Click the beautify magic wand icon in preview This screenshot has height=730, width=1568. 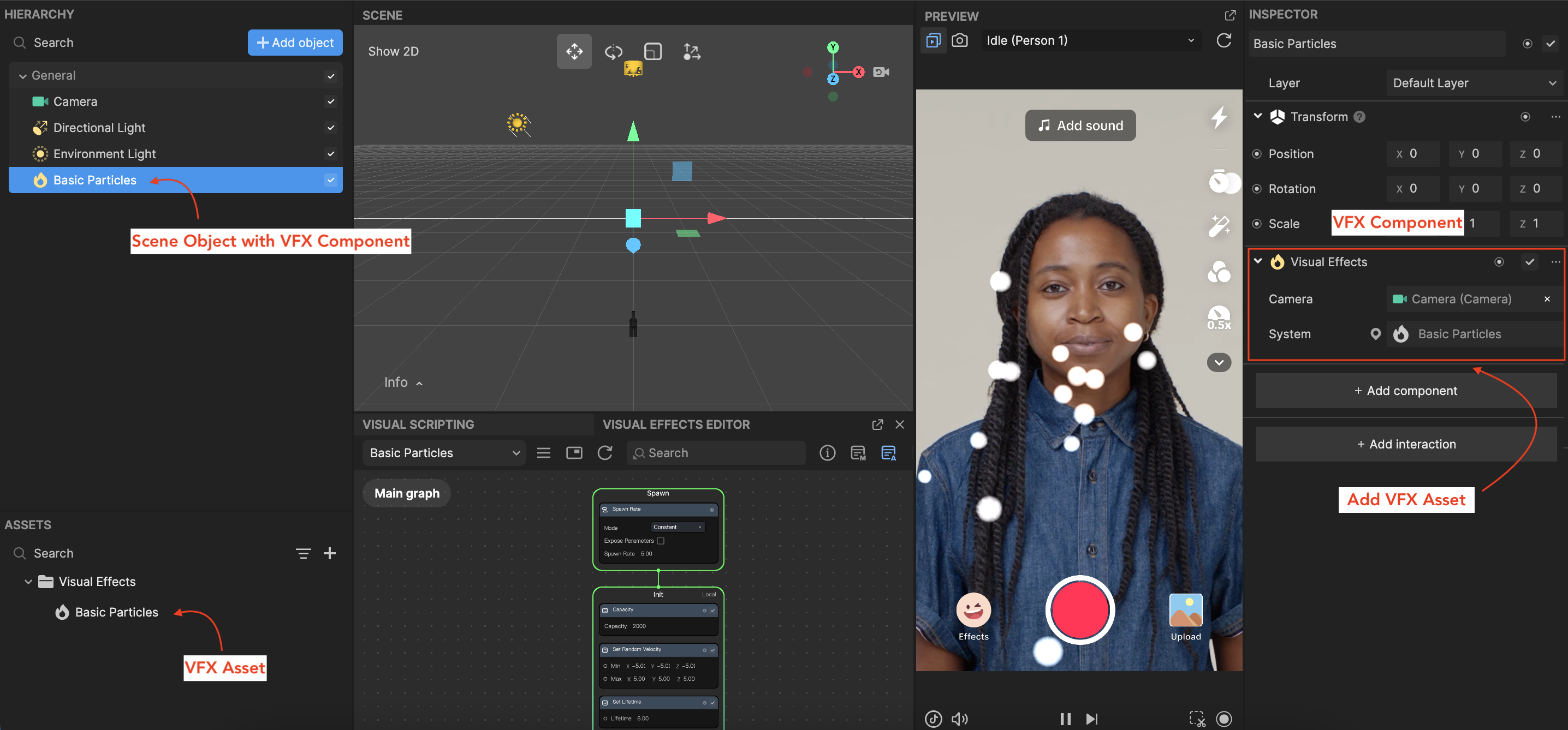(x=1219, y=226)
